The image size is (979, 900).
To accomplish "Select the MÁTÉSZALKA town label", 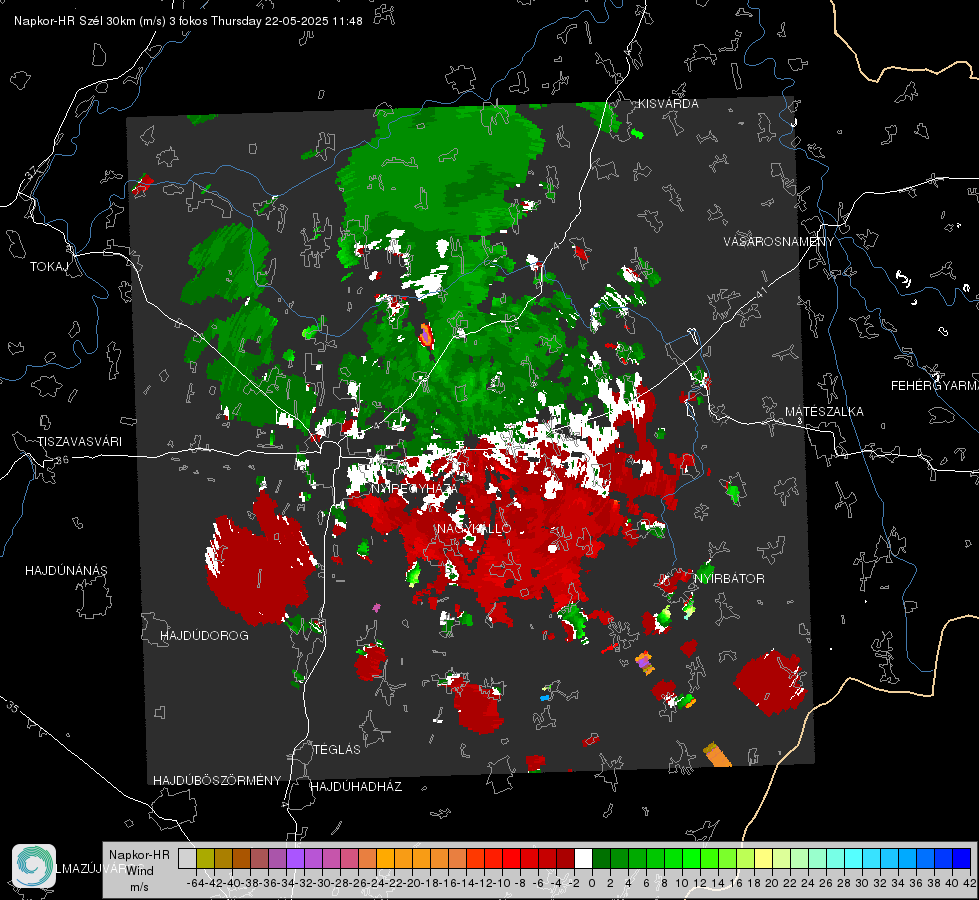I will point(824,412).
